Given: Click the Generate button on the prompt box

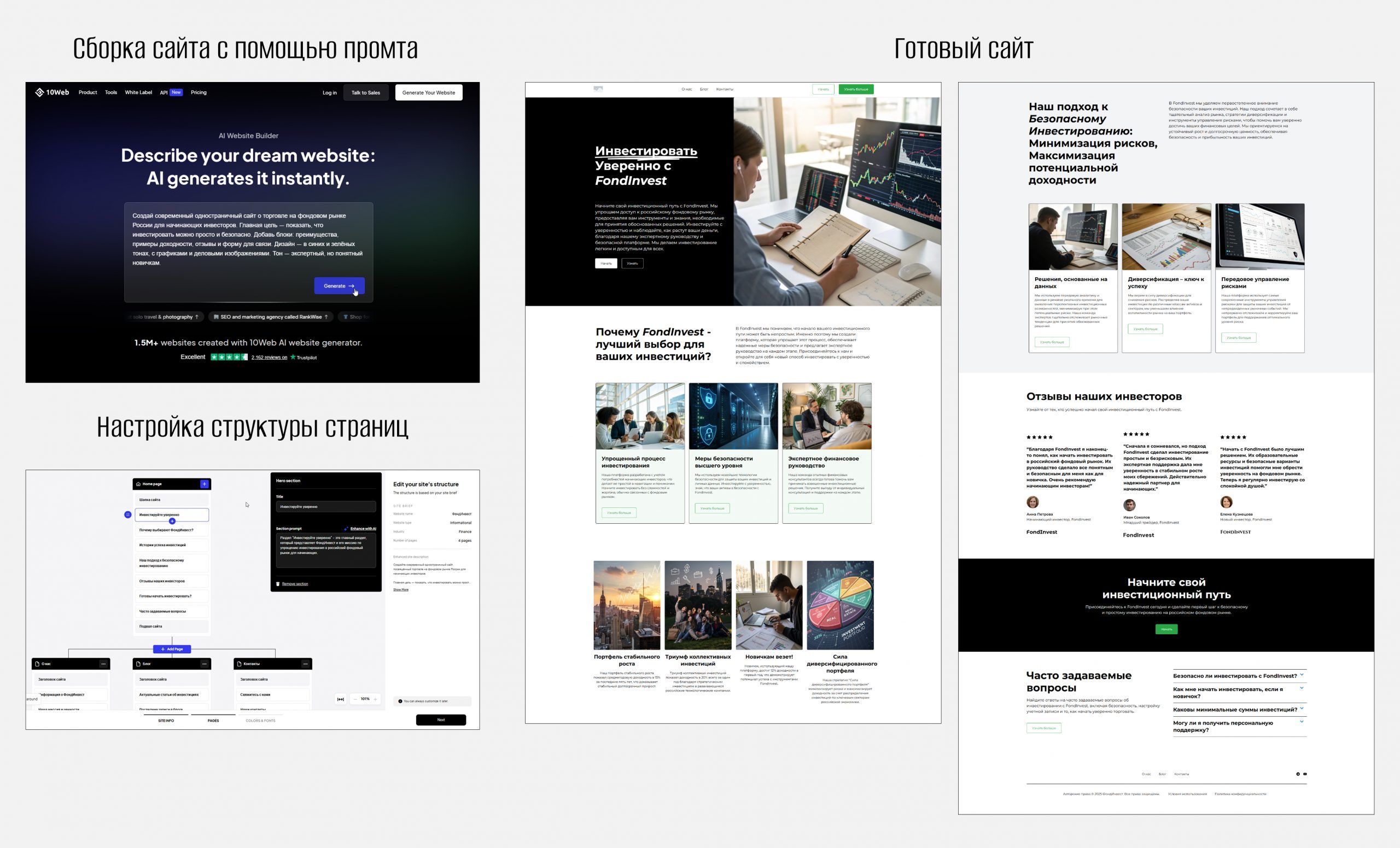Looking at the screenshot, I should [339, 286].
